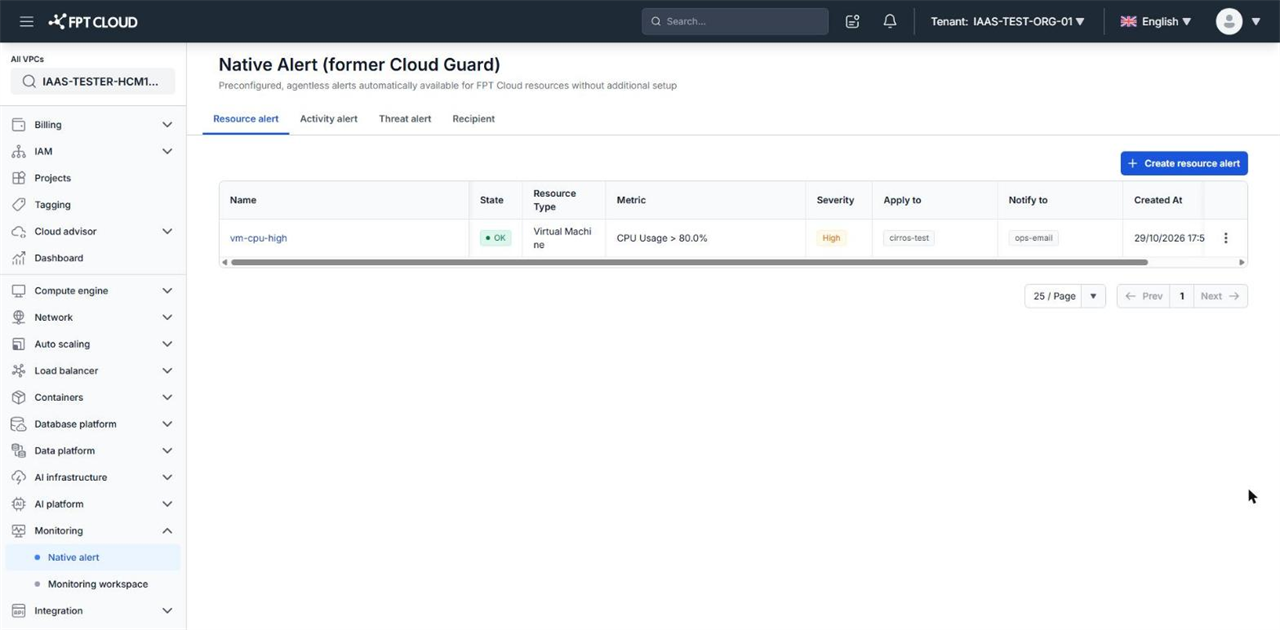Switch to the Resource alert tab

pos(246,119)
